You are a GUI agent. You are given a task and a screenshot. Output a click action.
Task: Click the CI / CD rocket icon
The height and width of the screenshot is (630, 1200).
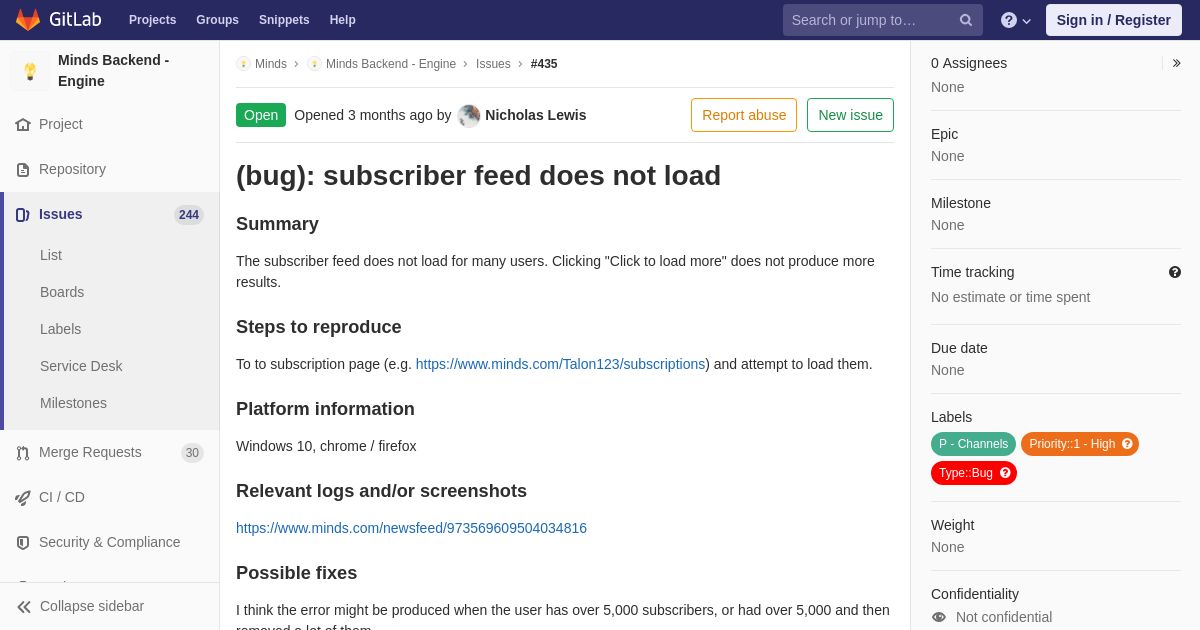coord(23,498)
